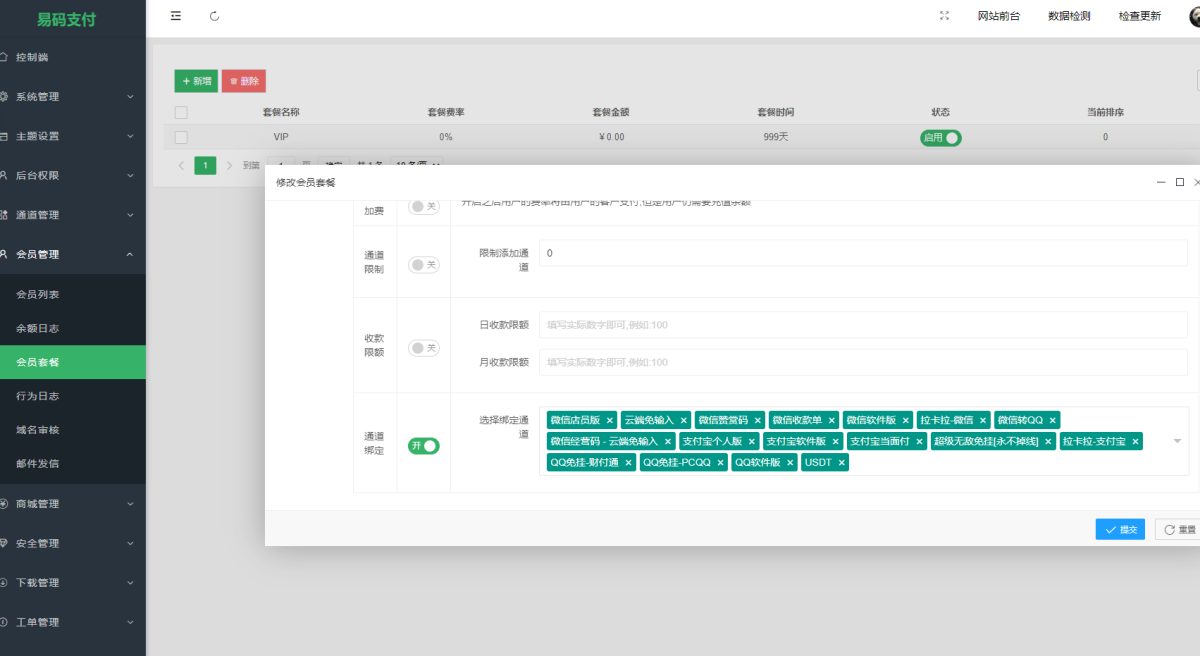Click the 提交 submit button
The height and width of the screenshot is (656, 1200).
point(1120,529)
